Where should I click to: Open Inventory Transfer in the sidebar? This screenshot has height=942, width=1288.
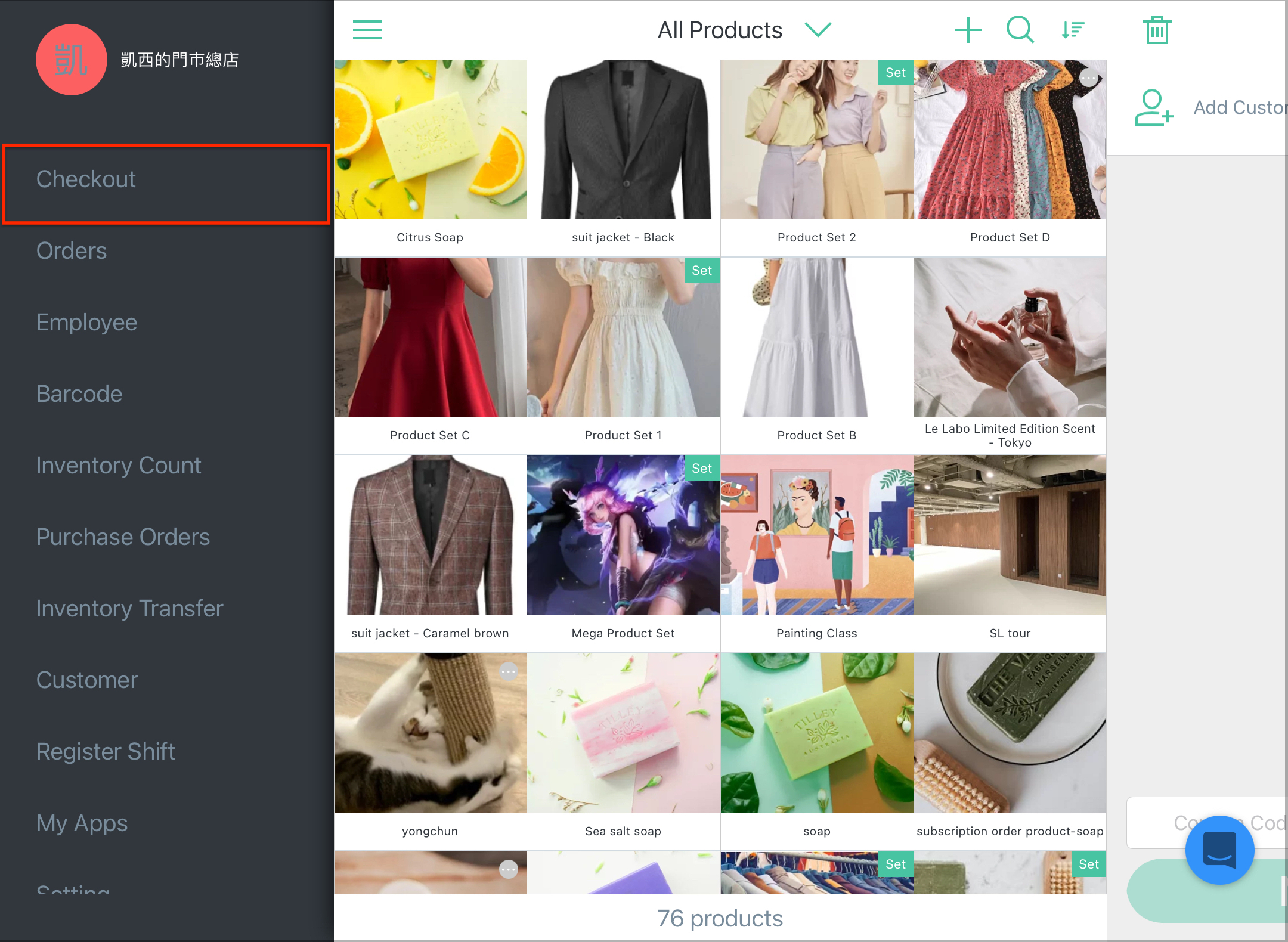tap(129, 609)
